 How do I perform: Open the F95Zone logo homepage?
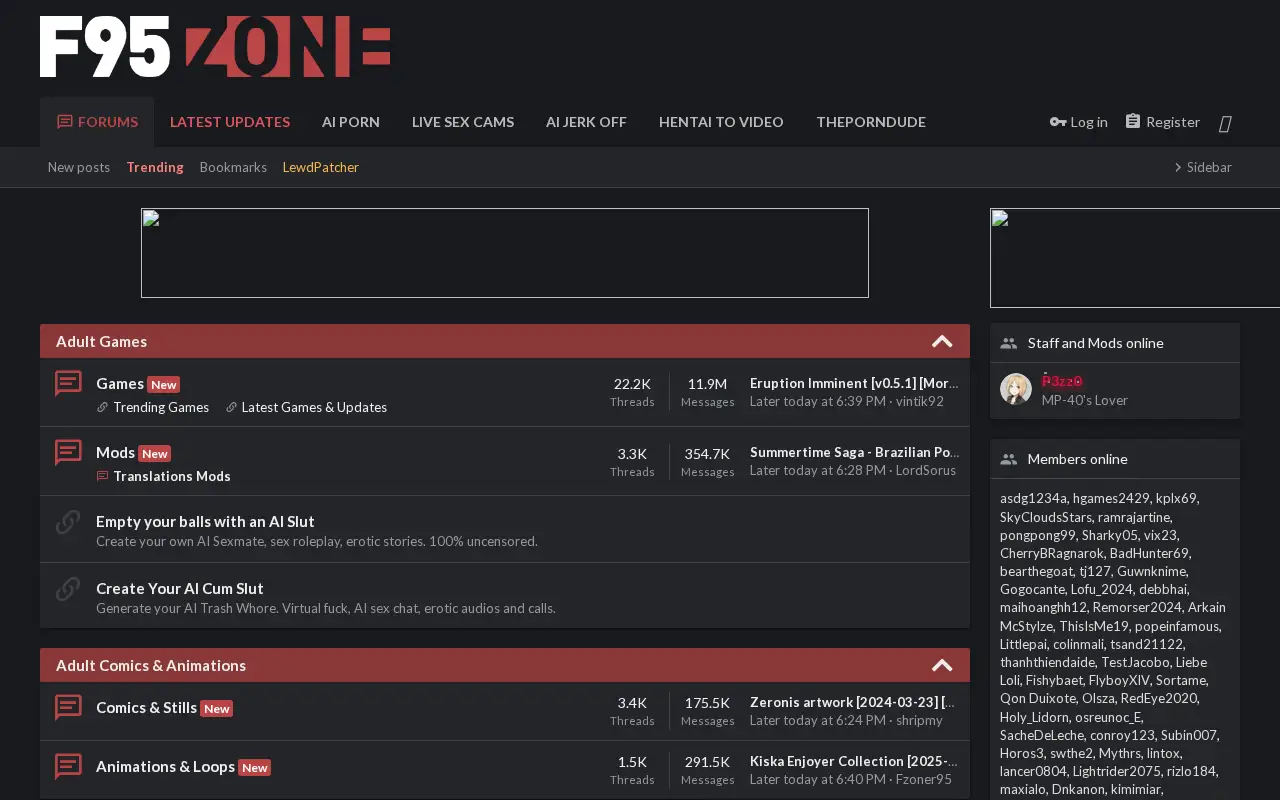(215, 47)
